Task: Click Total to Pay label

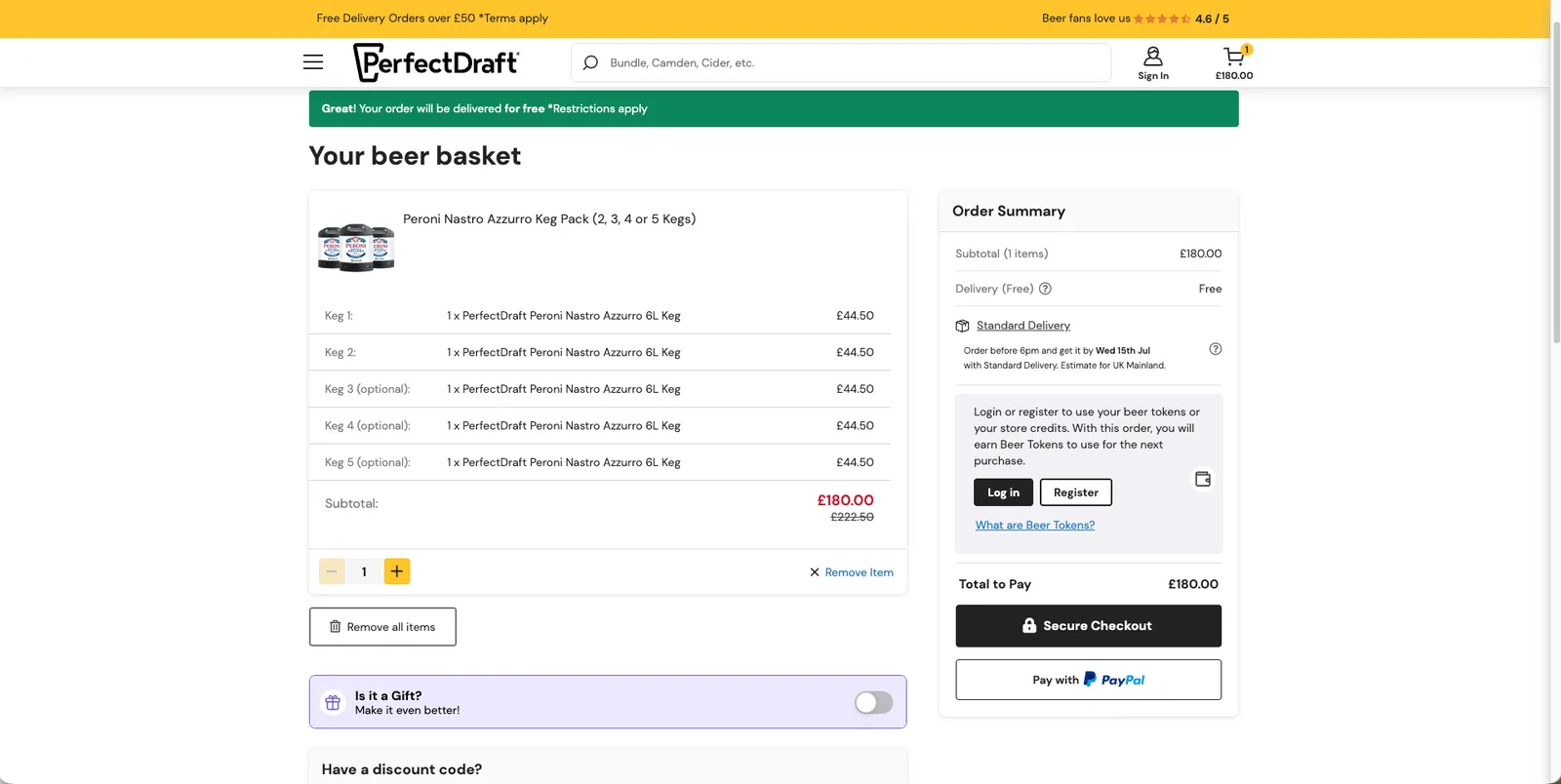Action: 995,584
